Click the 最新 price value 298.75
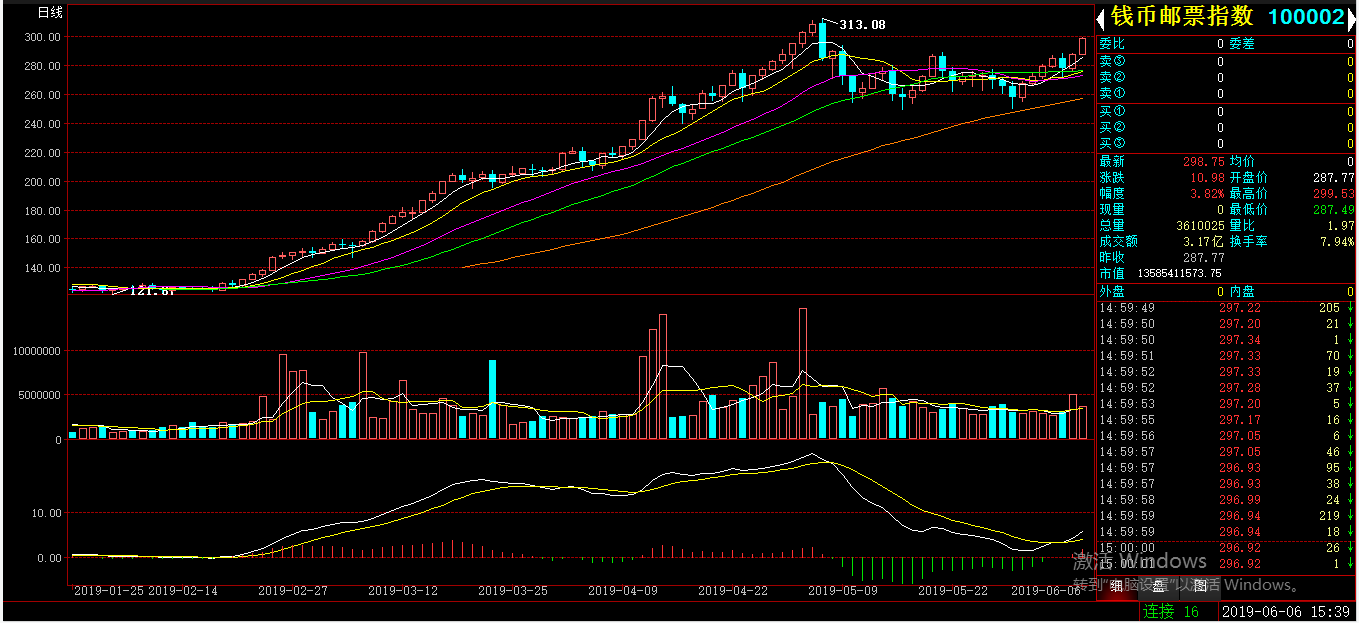1359x623 pixels. click(x=1203, y=161)
